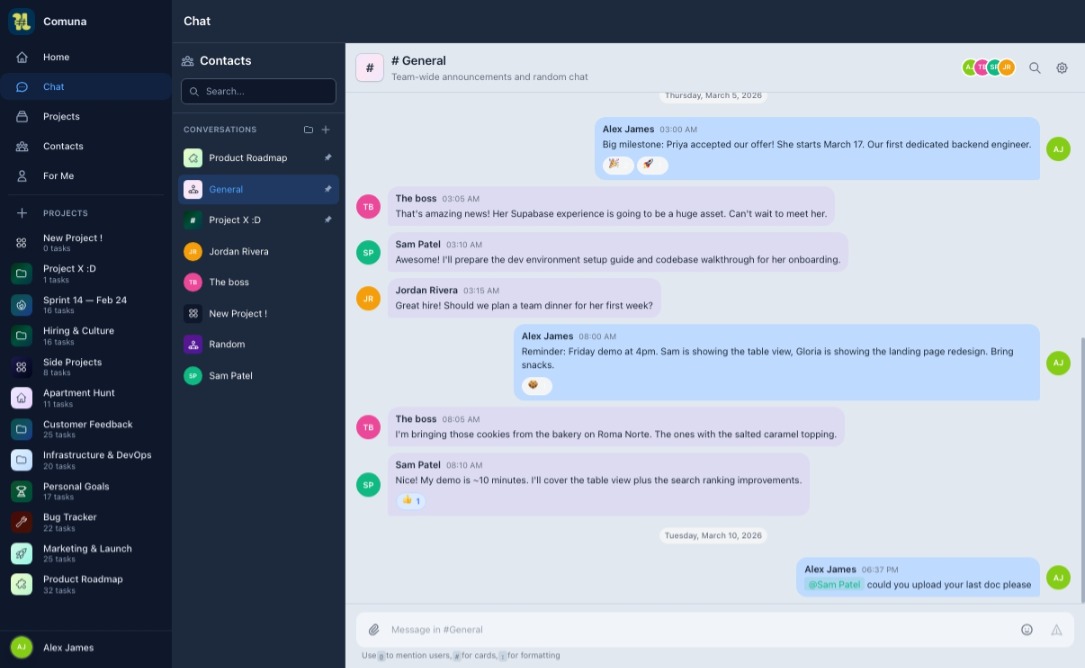The width and height of the screenshot is (1085, 668).
Task: Go to Home in the sidebar
Action: (56, 57)
